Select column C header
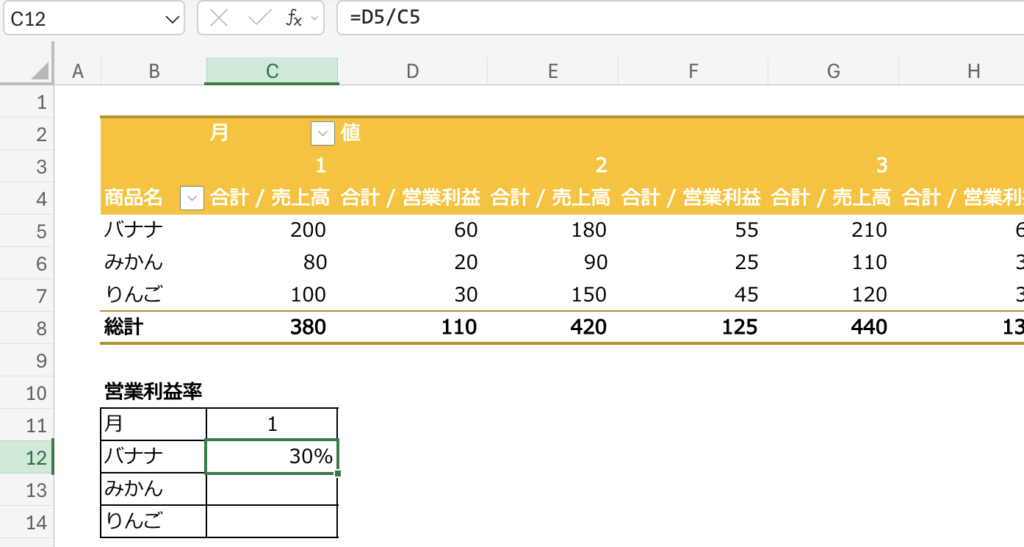Screen dimensions: 1024x547 pyautogui.click(x=271, y=71)
